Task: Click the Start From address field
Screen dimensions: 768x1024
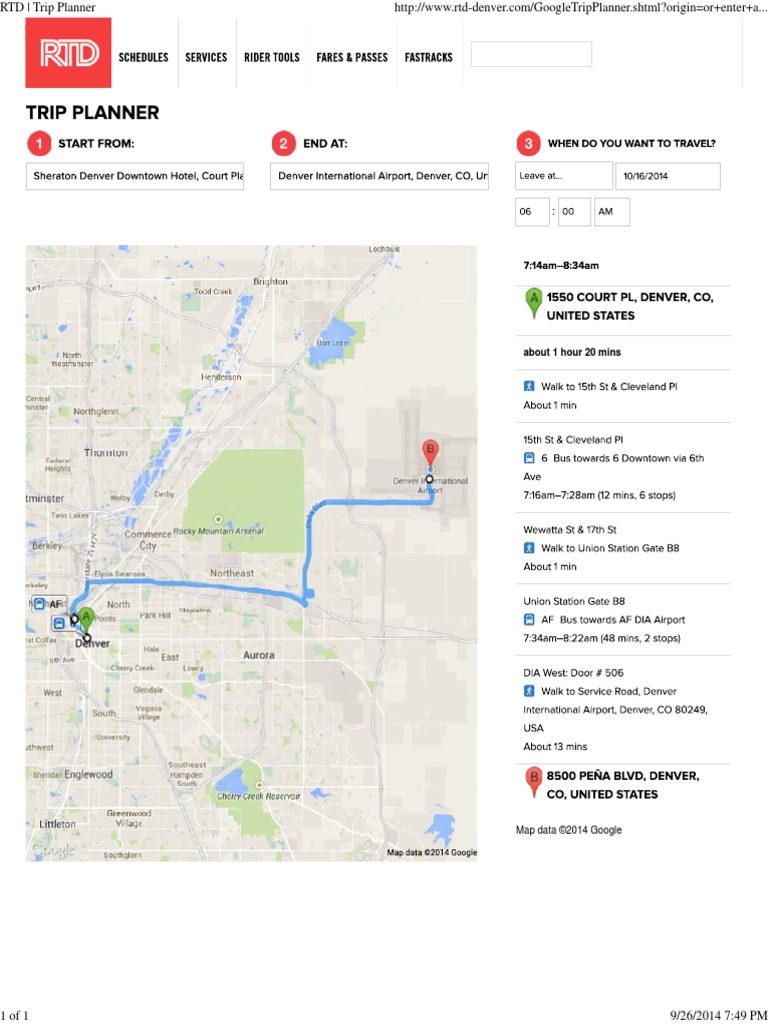Action: (x=135, y=176)
